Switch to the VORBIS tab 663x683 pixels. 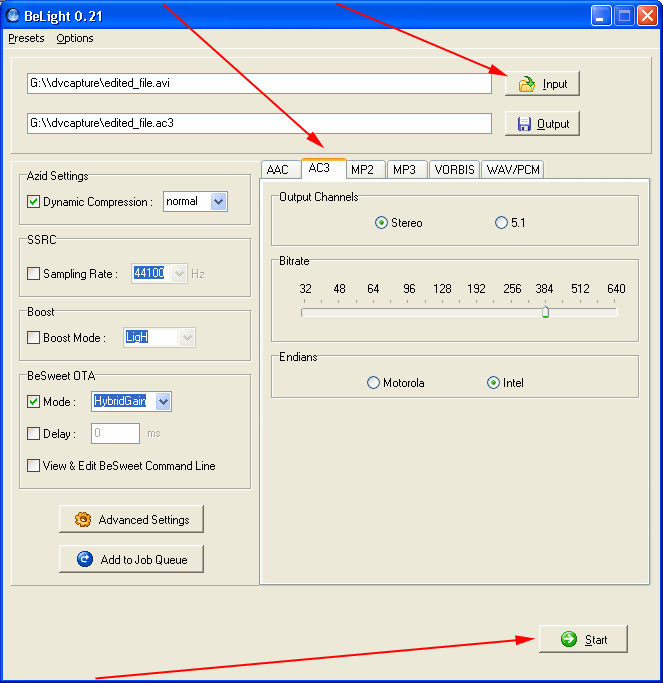click(x=454, y=170)
